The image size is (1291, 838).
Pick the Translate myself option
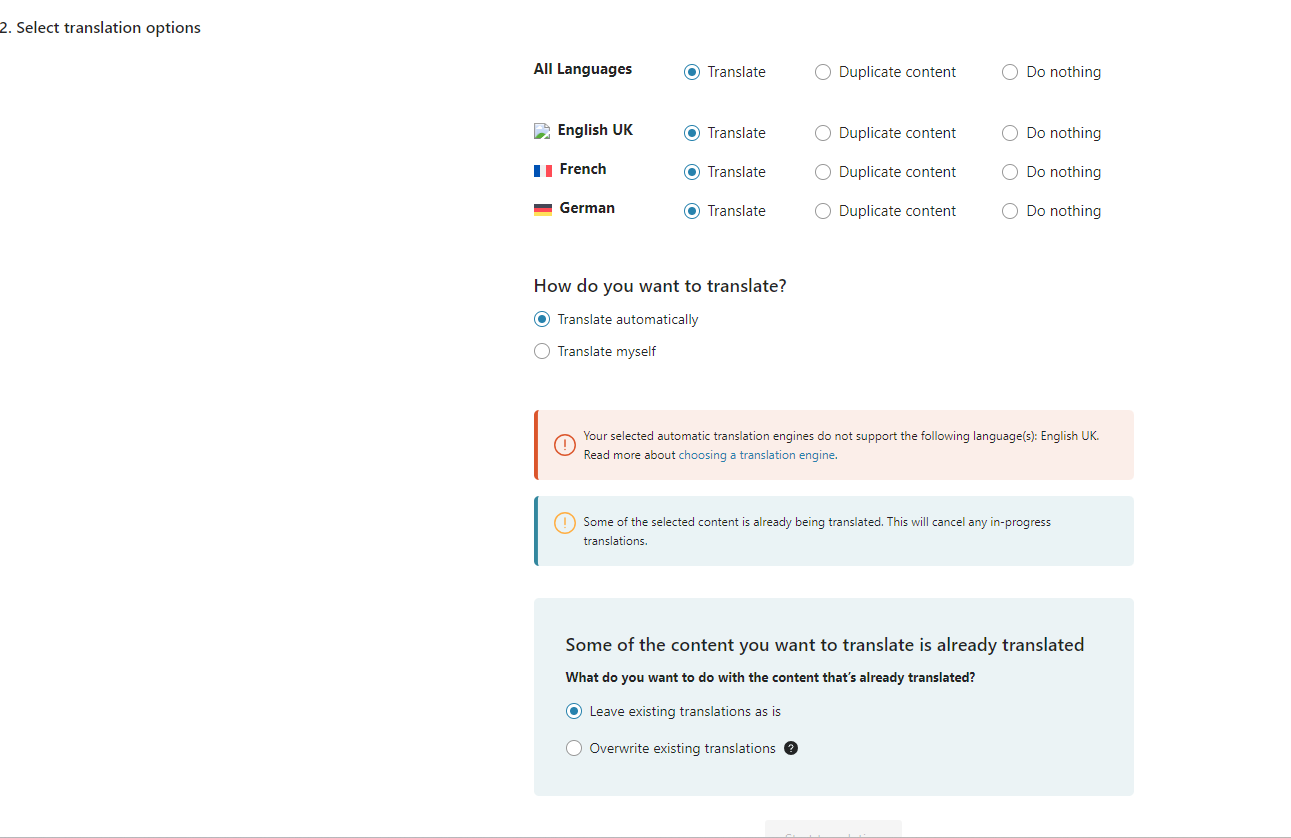542,351
